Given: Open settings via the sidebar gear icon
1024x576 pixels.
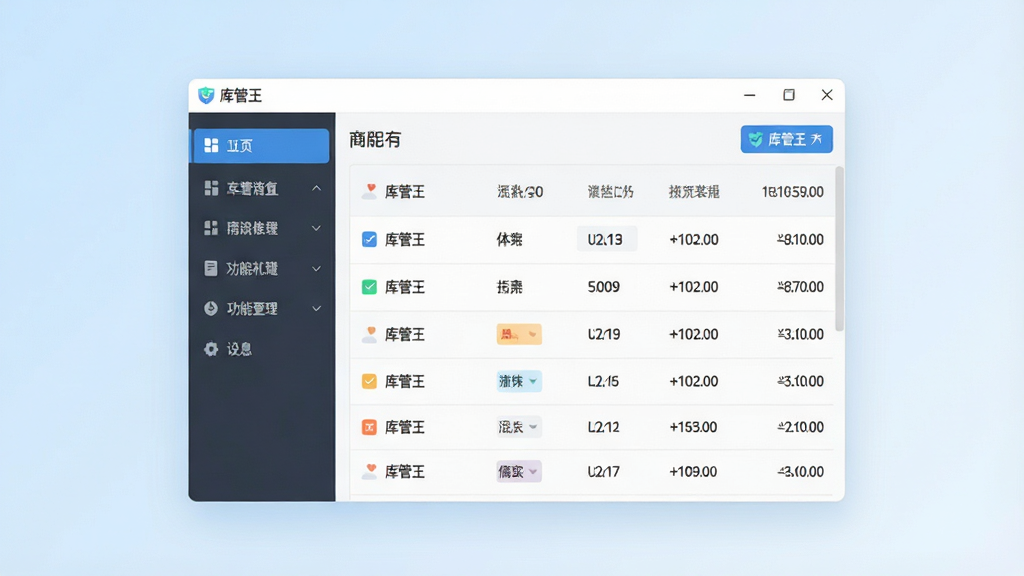Looking at the screenshot, I should [x=210, y=349].
